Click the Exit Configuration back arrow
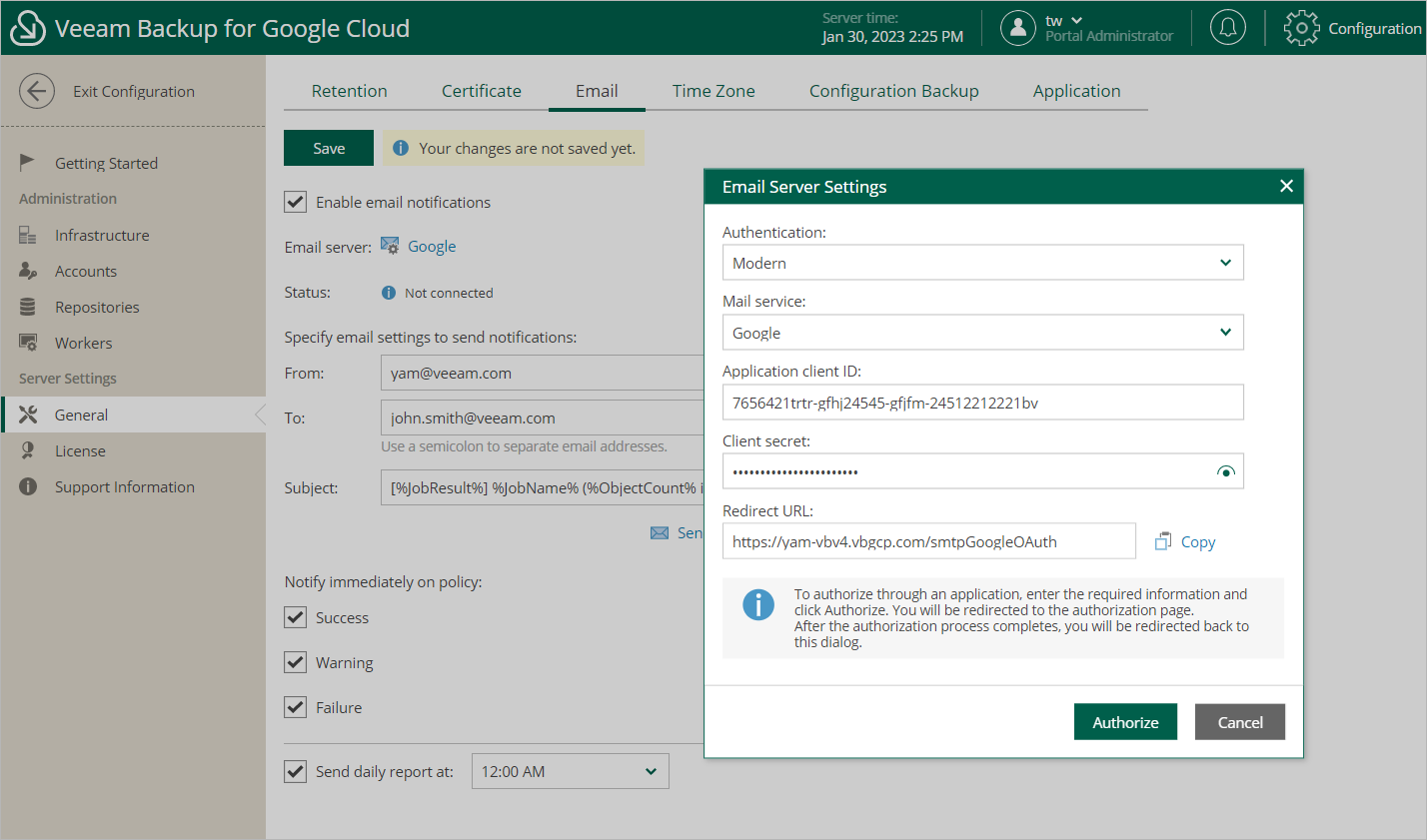 coord(37,91)
